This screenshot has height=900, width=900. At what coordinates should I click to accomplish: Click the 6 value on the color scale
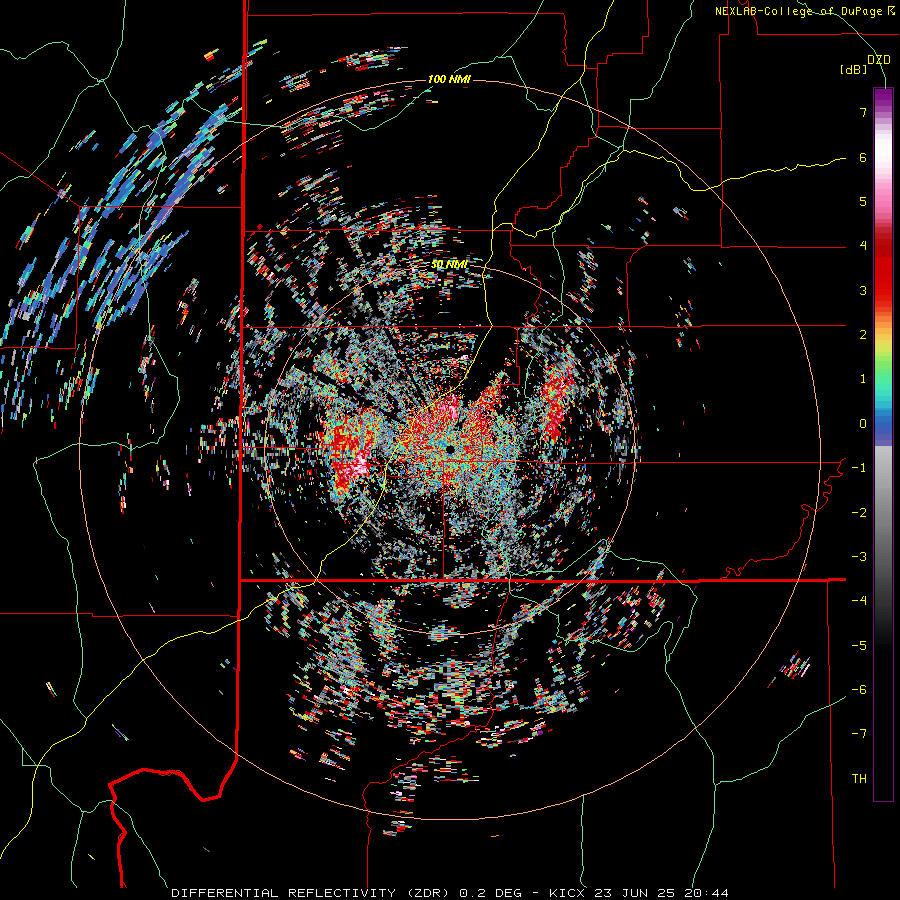tap(863, 157)
